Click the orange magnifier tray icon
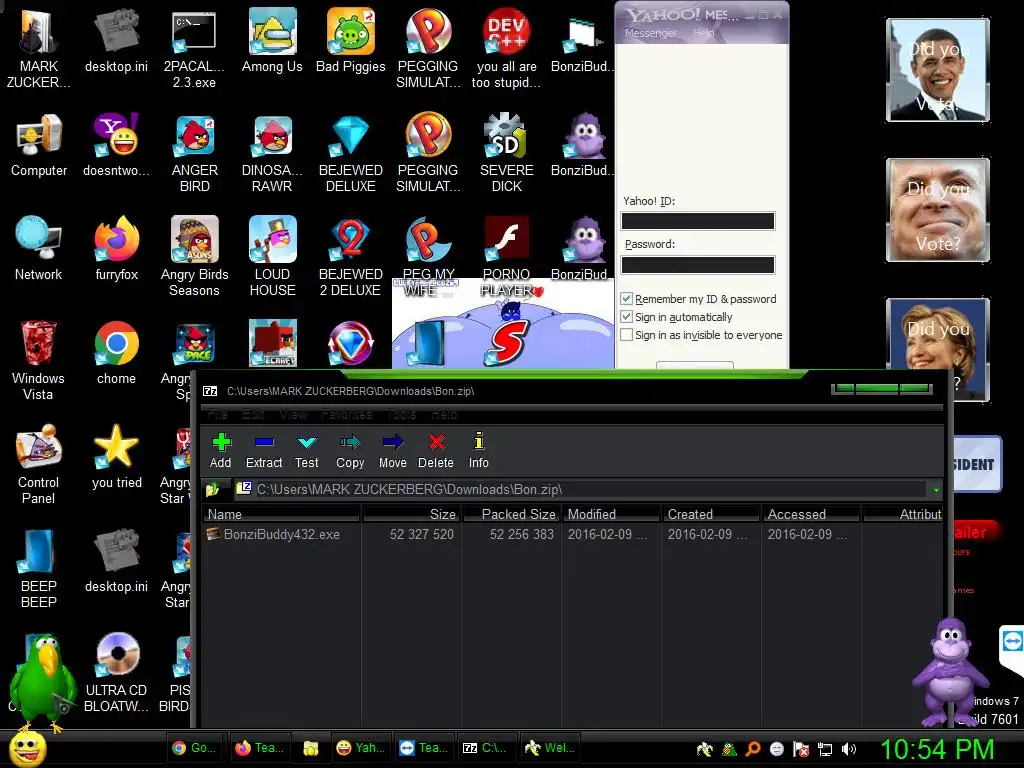The height and width of the screenshot is (768, 1024). 753,749
